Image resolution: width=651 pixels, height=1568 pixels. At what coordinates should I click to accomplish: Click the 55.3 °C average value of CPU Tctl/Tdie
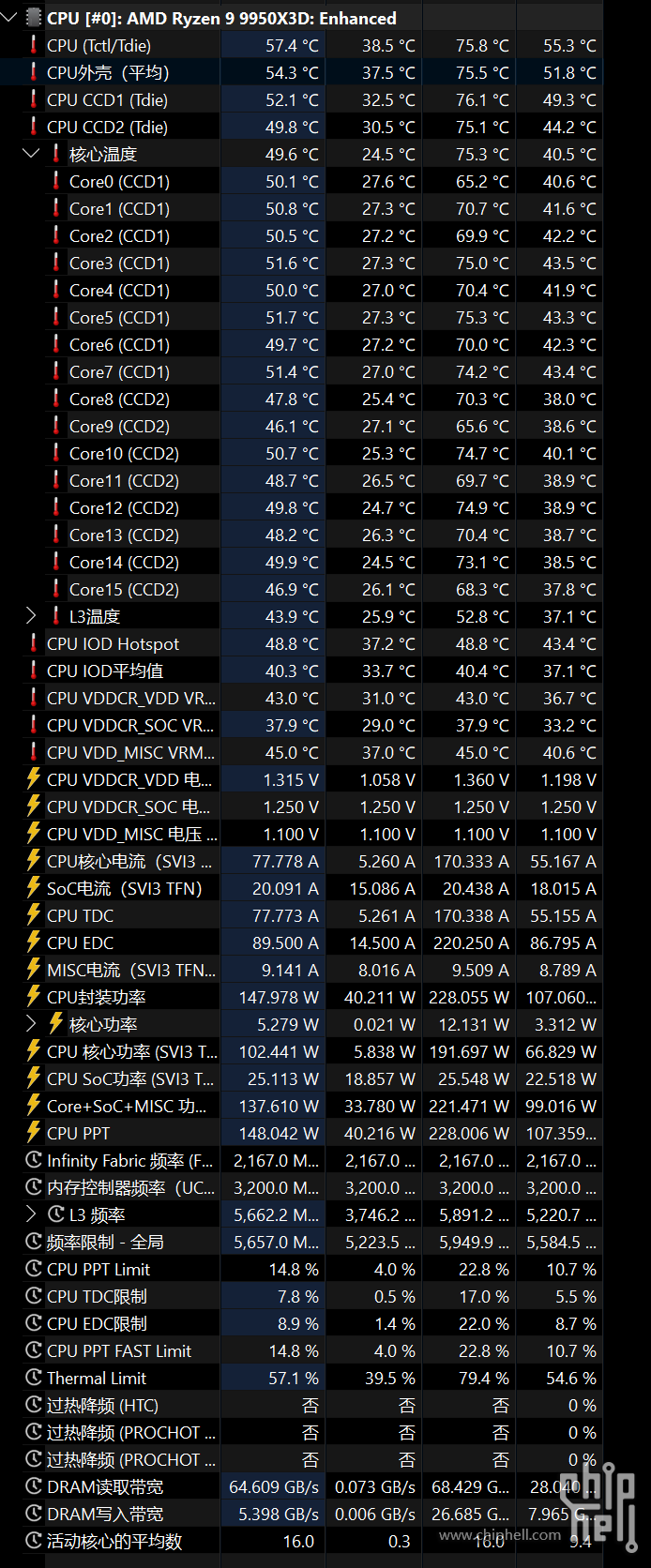(569, 45)
